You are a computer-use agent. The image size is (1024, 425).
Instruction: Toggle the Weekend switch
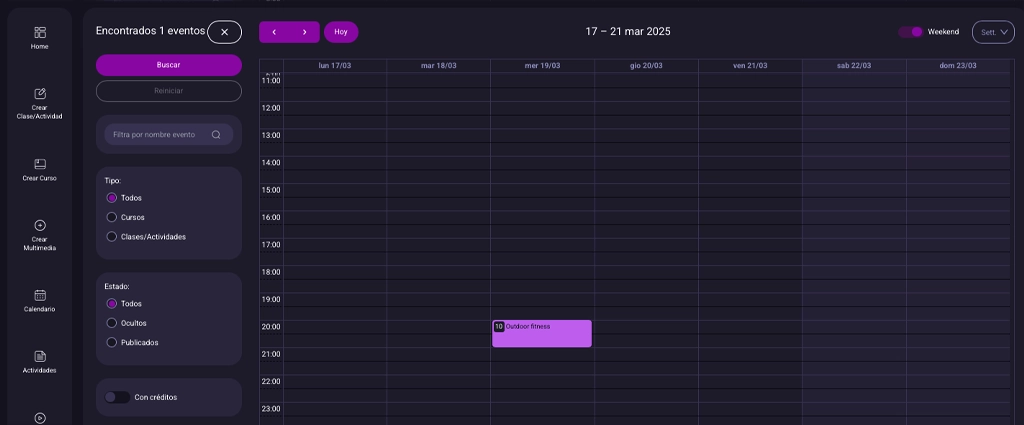(x=910, y=32)
